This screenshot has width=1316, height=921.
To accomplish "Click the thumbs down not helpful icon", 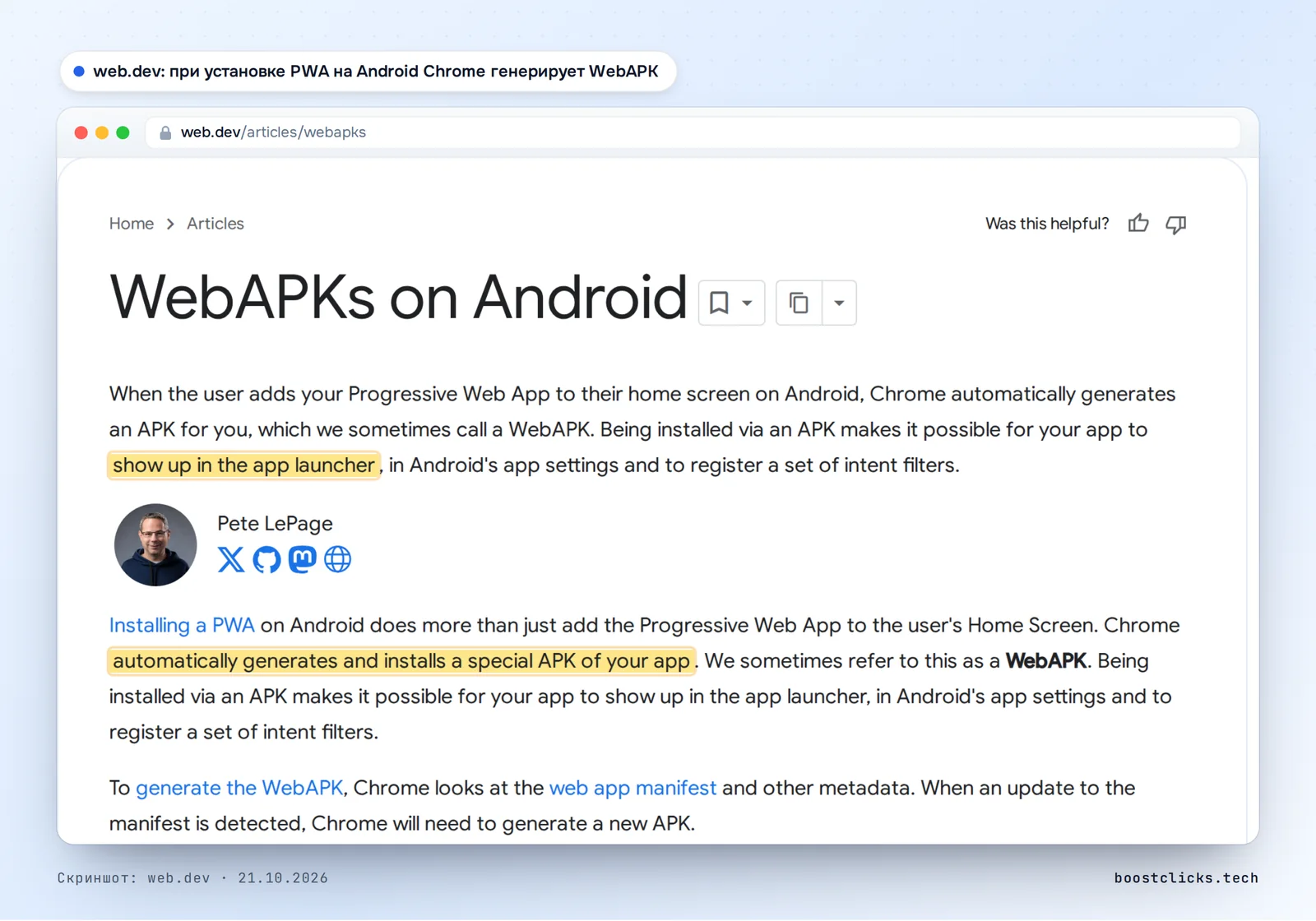I will pos(1176,224).
